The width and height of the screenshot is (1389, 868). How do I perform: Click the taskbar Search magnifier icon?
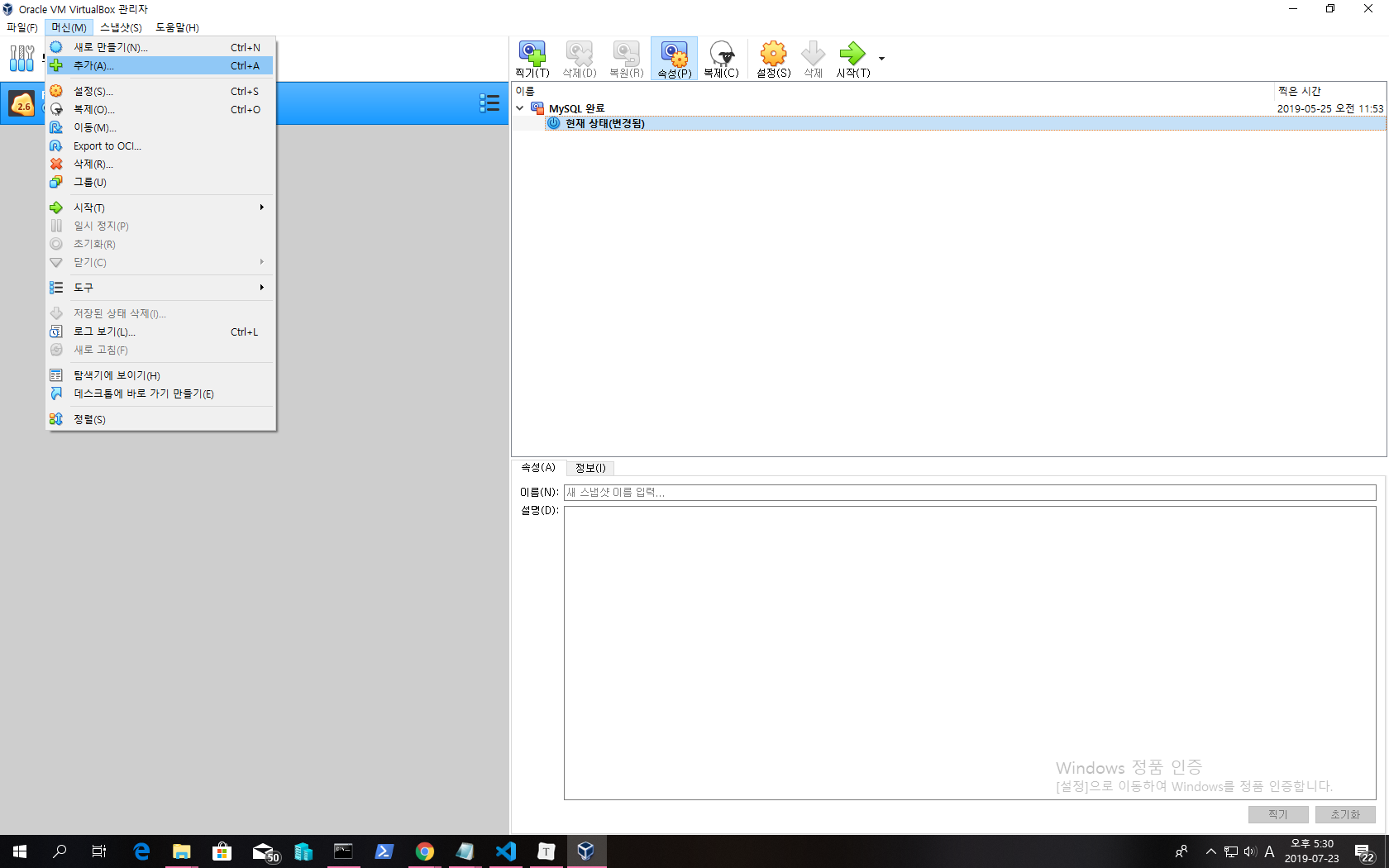coord(60,851)
